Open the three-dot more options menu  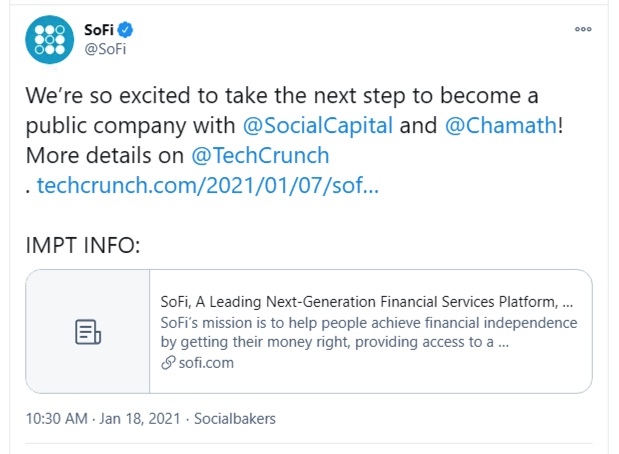(x=583, y=29)
